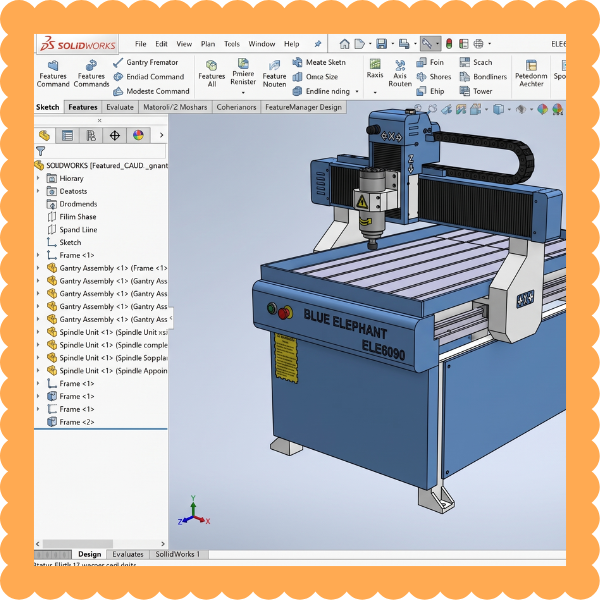Open the Save icon dropdown arrow

(x=392, y=44)
